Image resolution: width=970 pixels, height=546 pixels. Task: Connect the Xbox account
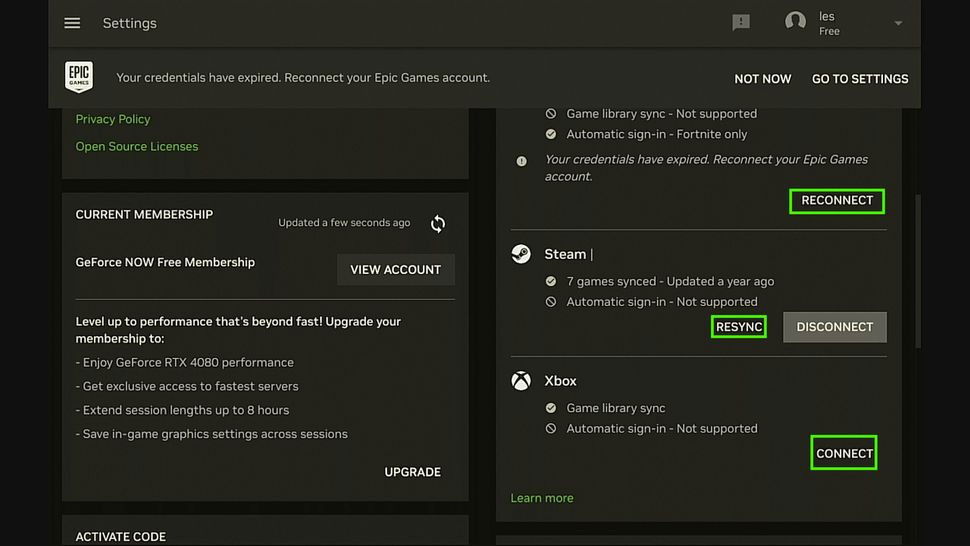[844, 453]
